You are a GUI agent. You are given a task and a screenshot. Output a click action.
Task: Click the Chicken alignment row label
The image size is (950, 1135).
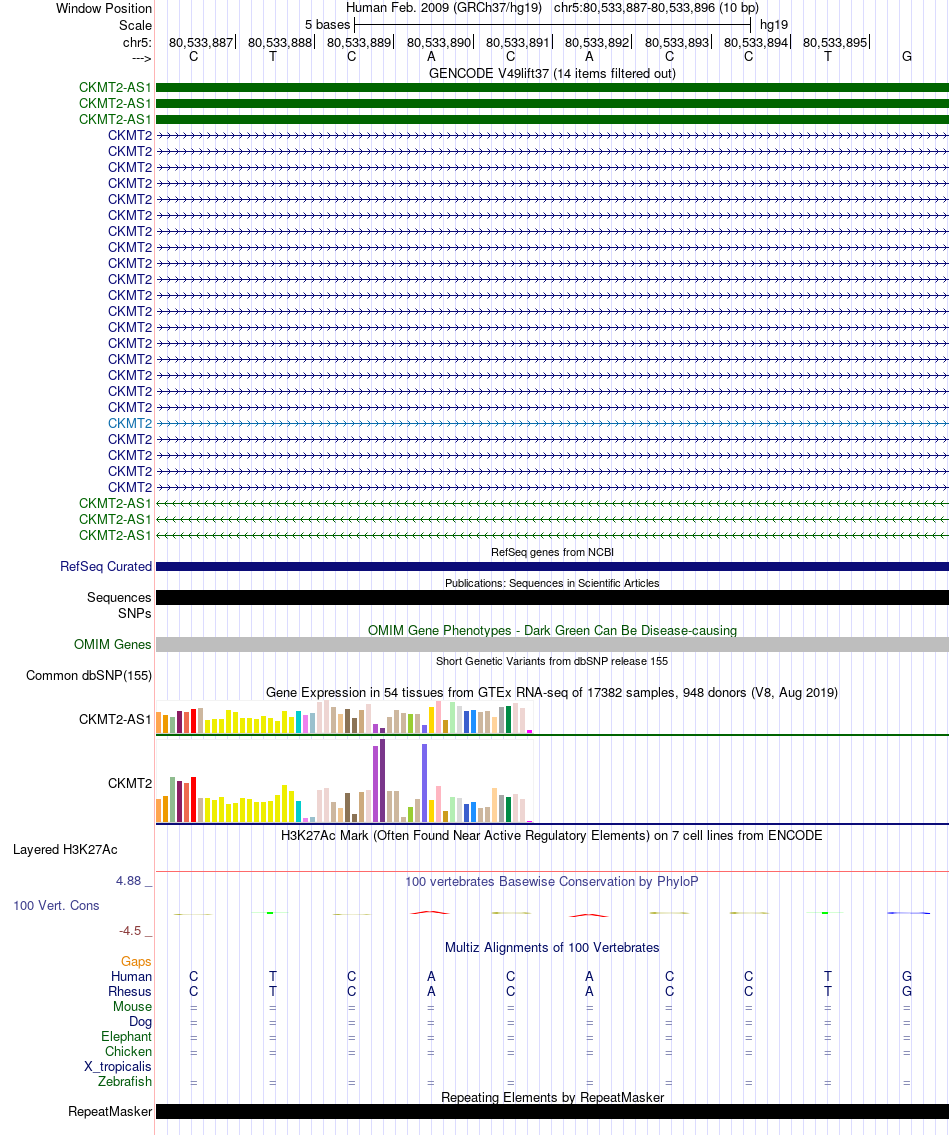[129, 1052]
